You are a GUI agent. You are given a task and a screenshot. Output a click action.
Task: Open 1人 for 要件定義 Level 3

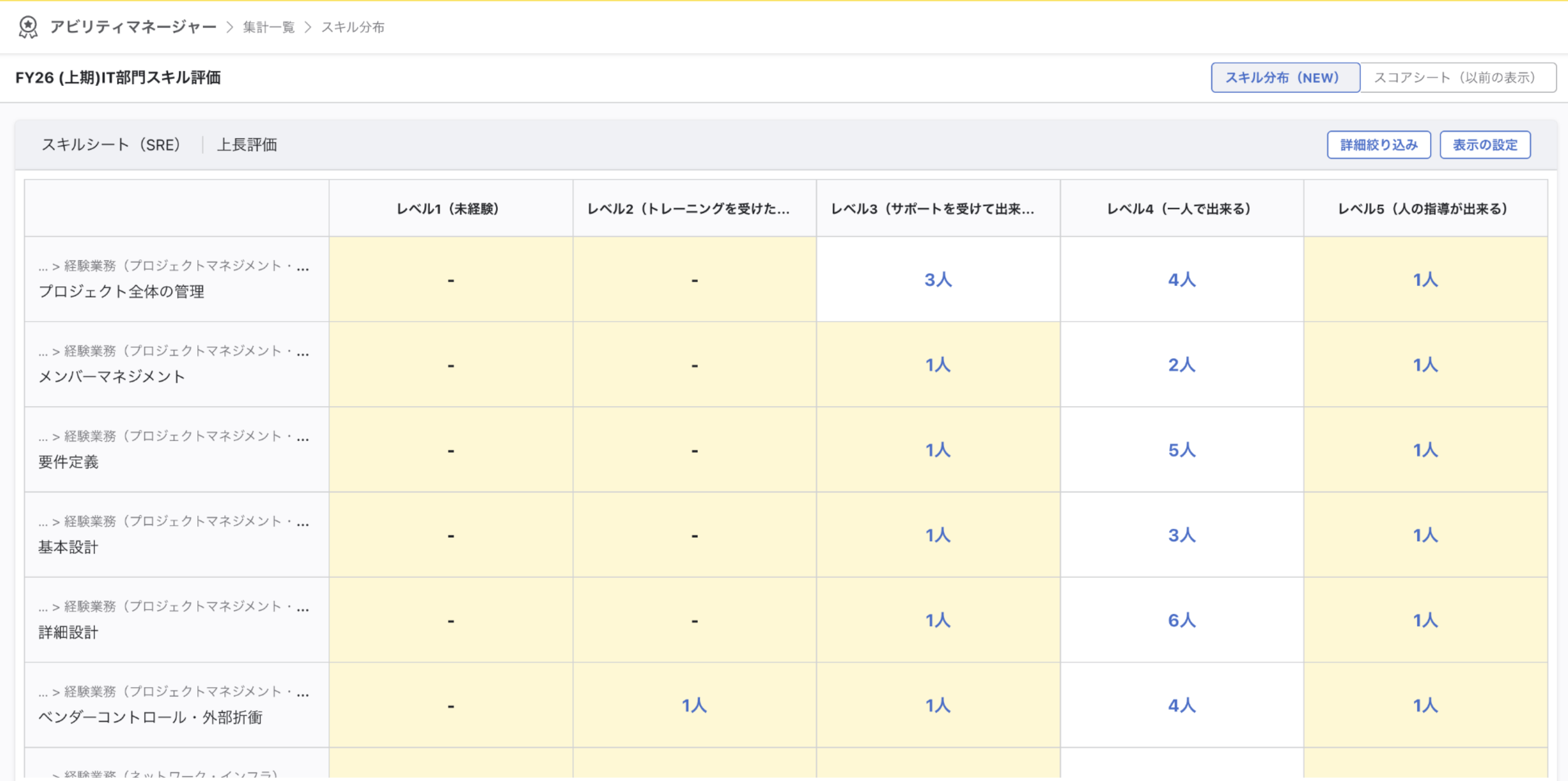point(938,450)
